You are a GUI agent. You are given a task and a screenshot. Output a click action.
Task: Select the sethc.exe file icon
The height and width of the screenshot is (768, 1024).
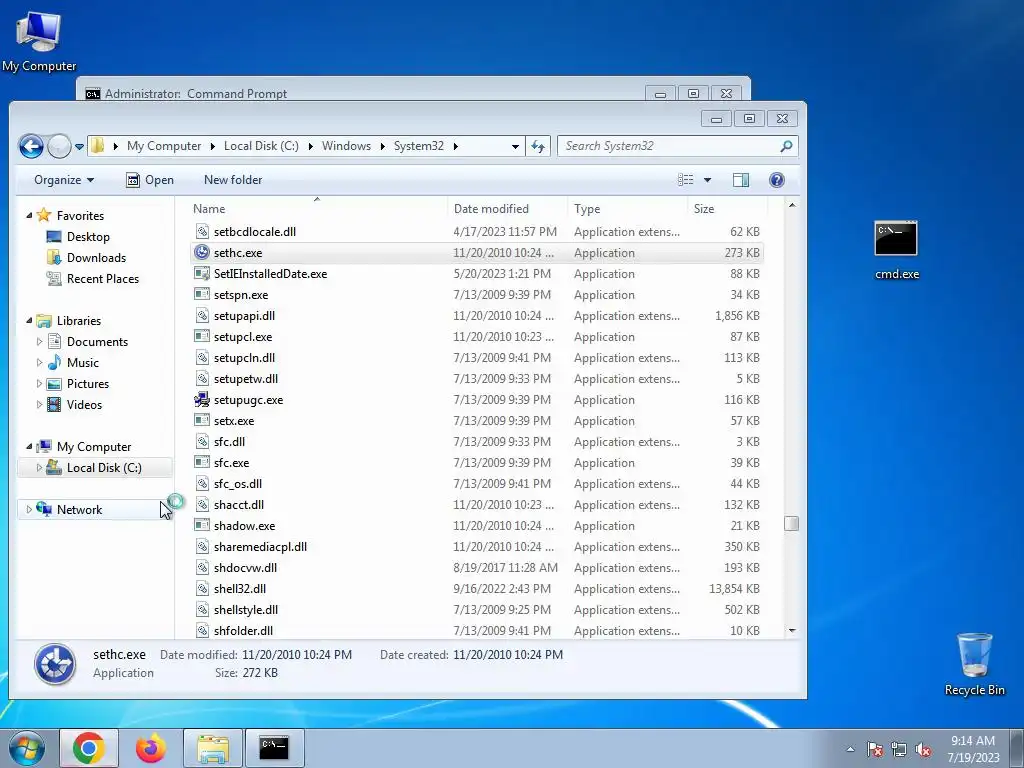(202, 253)
